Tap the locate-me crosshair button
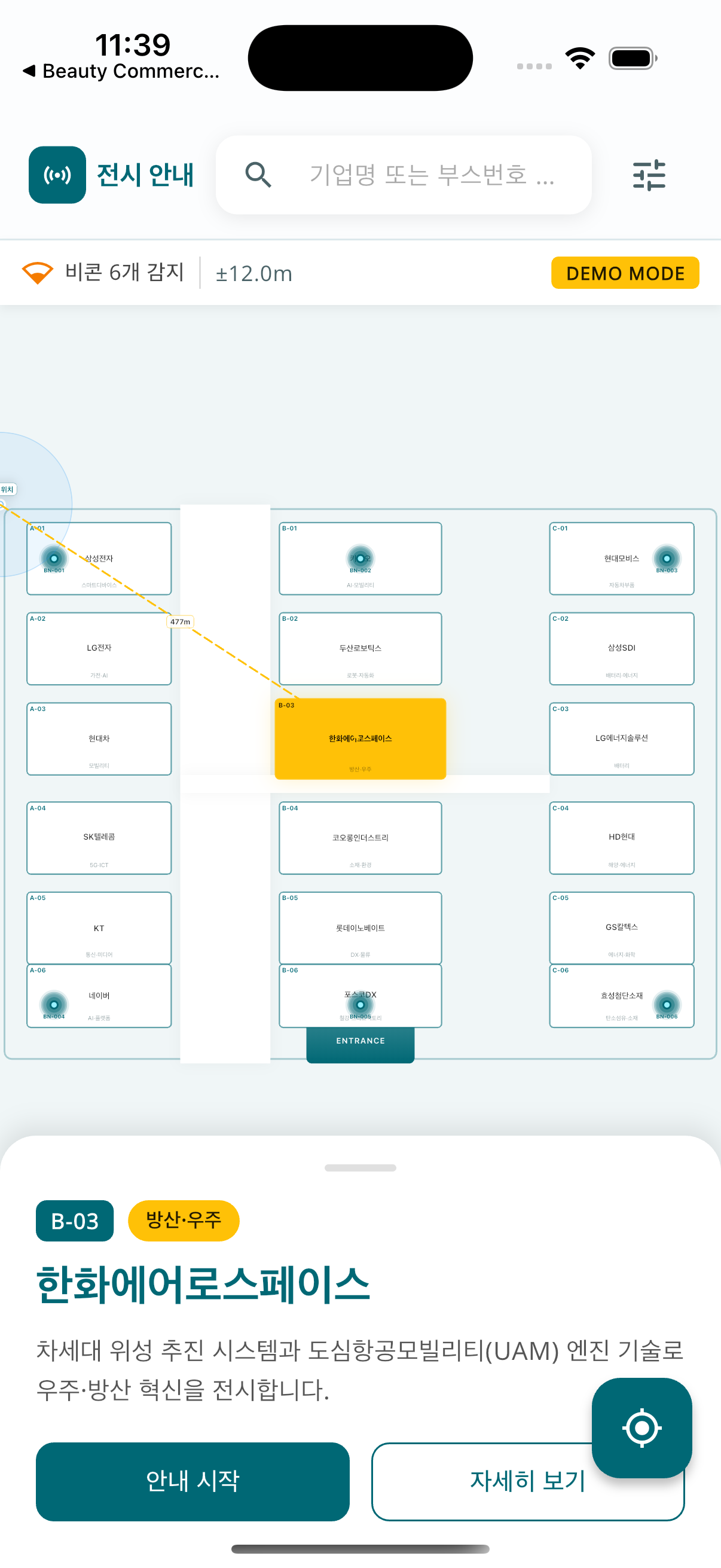This screenshot has width=721, height=1568. click(642, 1427)
